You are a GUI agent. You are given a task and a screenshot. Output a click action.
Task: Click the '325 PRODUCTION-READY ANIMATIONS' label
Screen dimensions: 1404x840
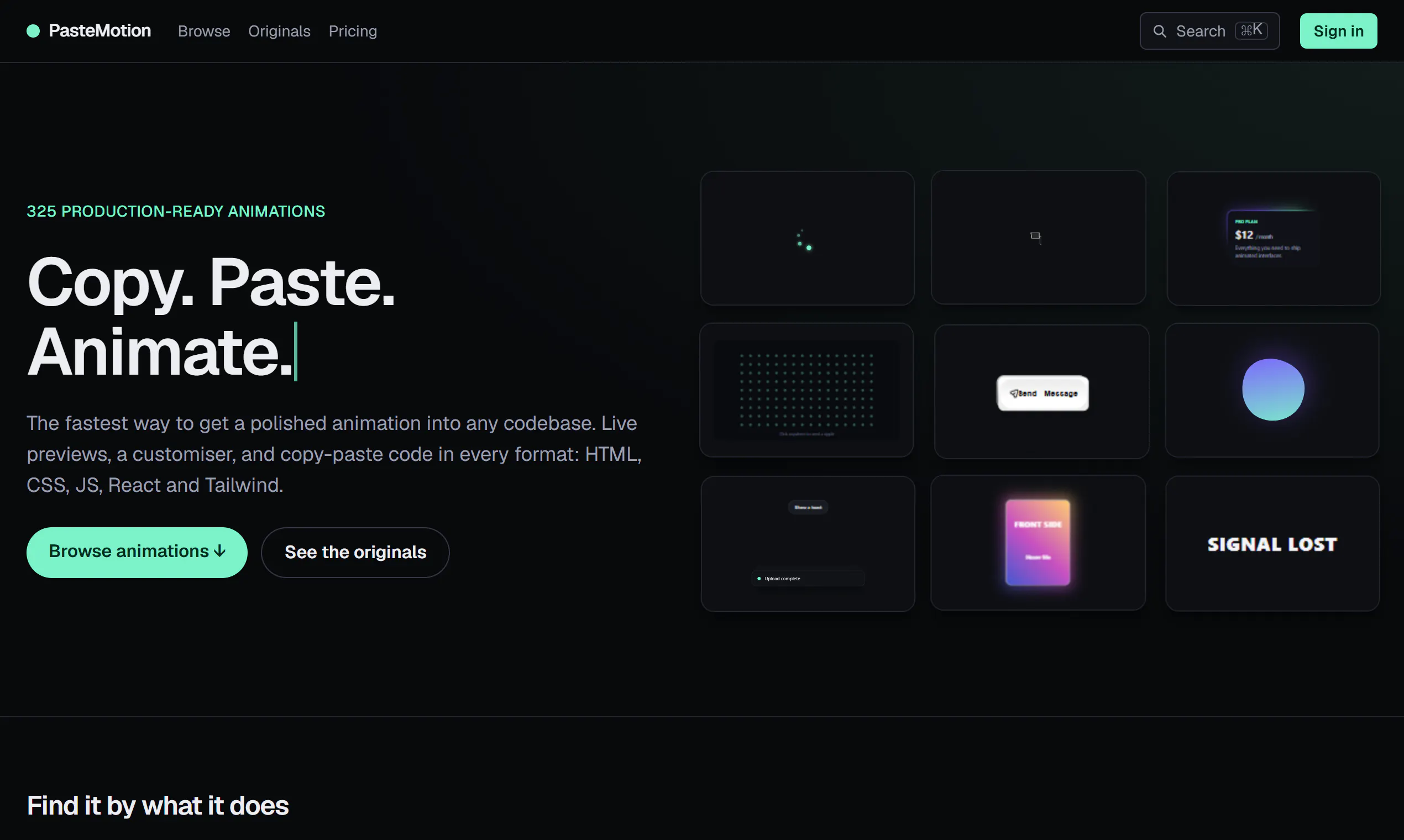[x=176, y=211]
